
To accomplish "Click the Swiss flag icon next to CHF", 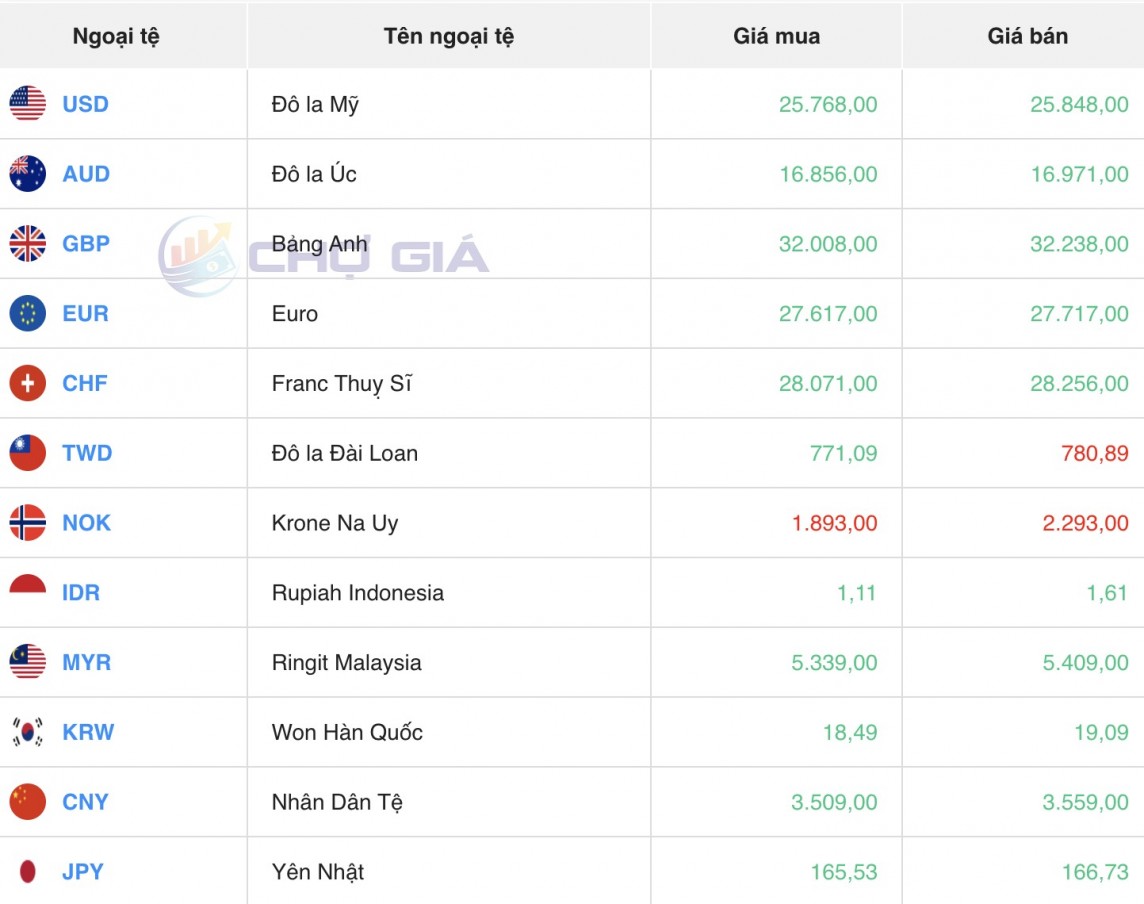I will point(27,383).
